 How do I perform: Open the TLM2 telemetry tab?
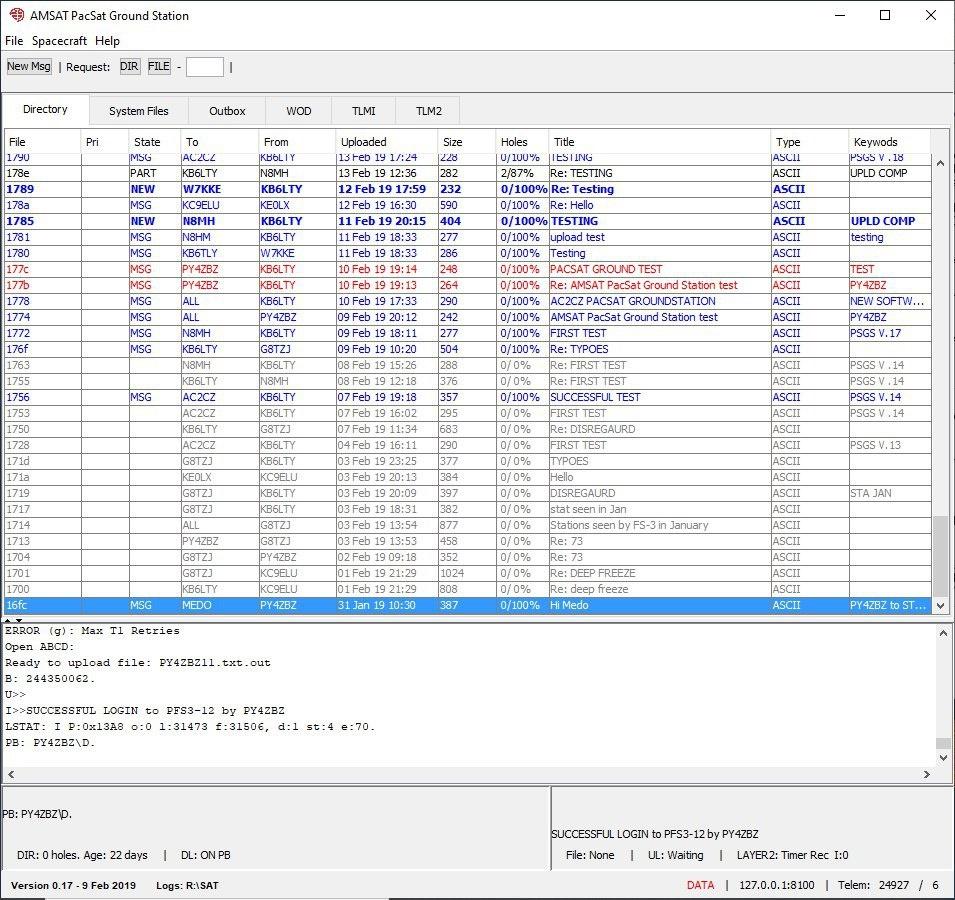point(429,111)
